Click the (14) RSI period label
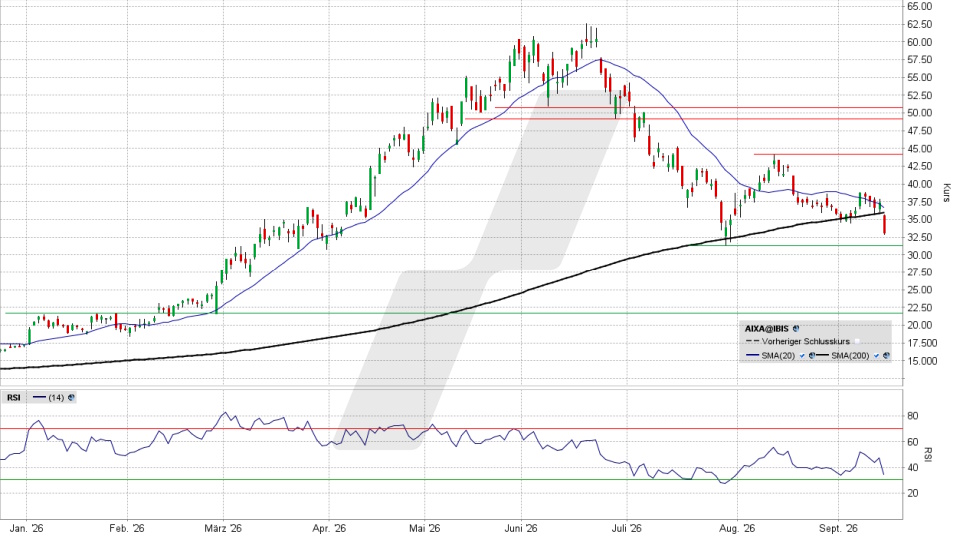Screen dimensions: 960x540 56,397
